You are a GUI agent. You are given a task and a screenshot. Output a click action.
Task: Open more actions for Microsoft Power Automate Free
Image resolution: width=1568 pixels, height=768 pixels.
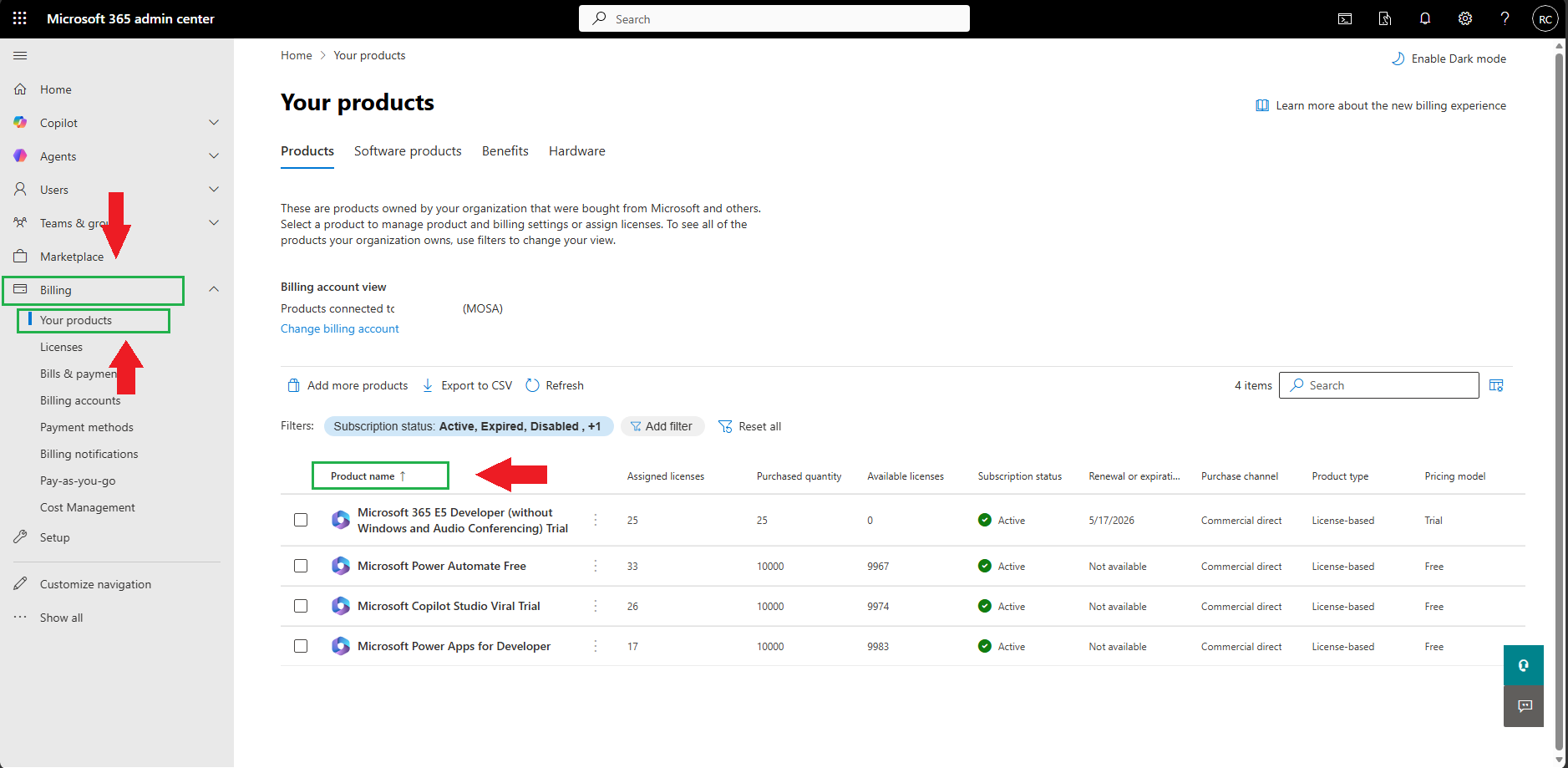(x=596, y=566)
